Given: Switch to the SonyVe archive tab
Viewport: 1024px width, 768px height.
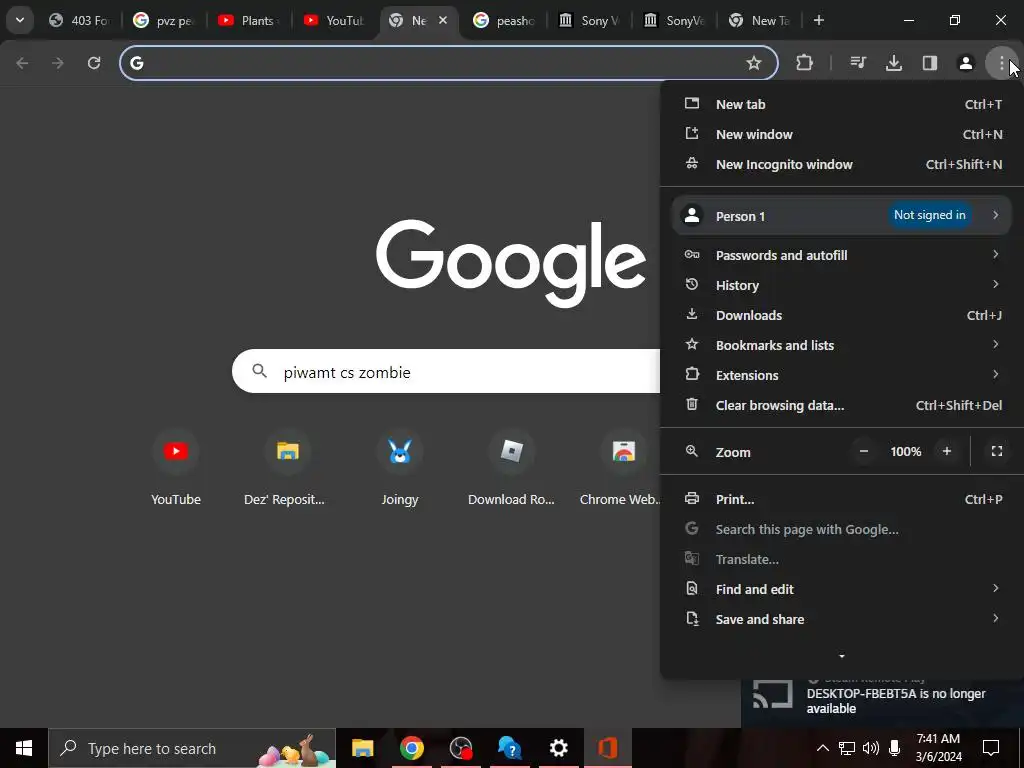Looking at the screenshot, I should pos(674,21).
